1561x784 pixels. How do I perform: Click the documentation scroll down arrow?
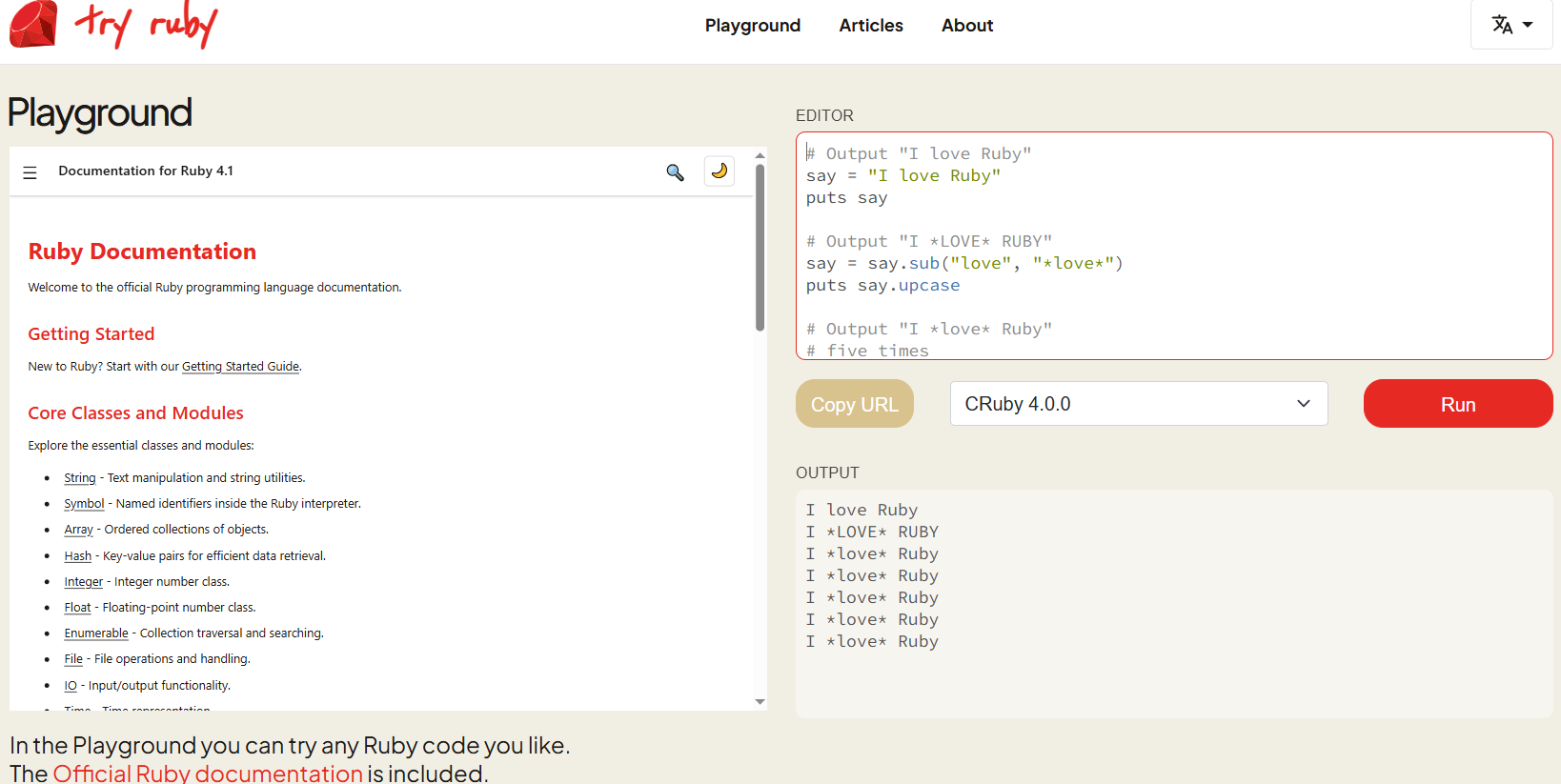pyautogui.click(x=760, y=702)
